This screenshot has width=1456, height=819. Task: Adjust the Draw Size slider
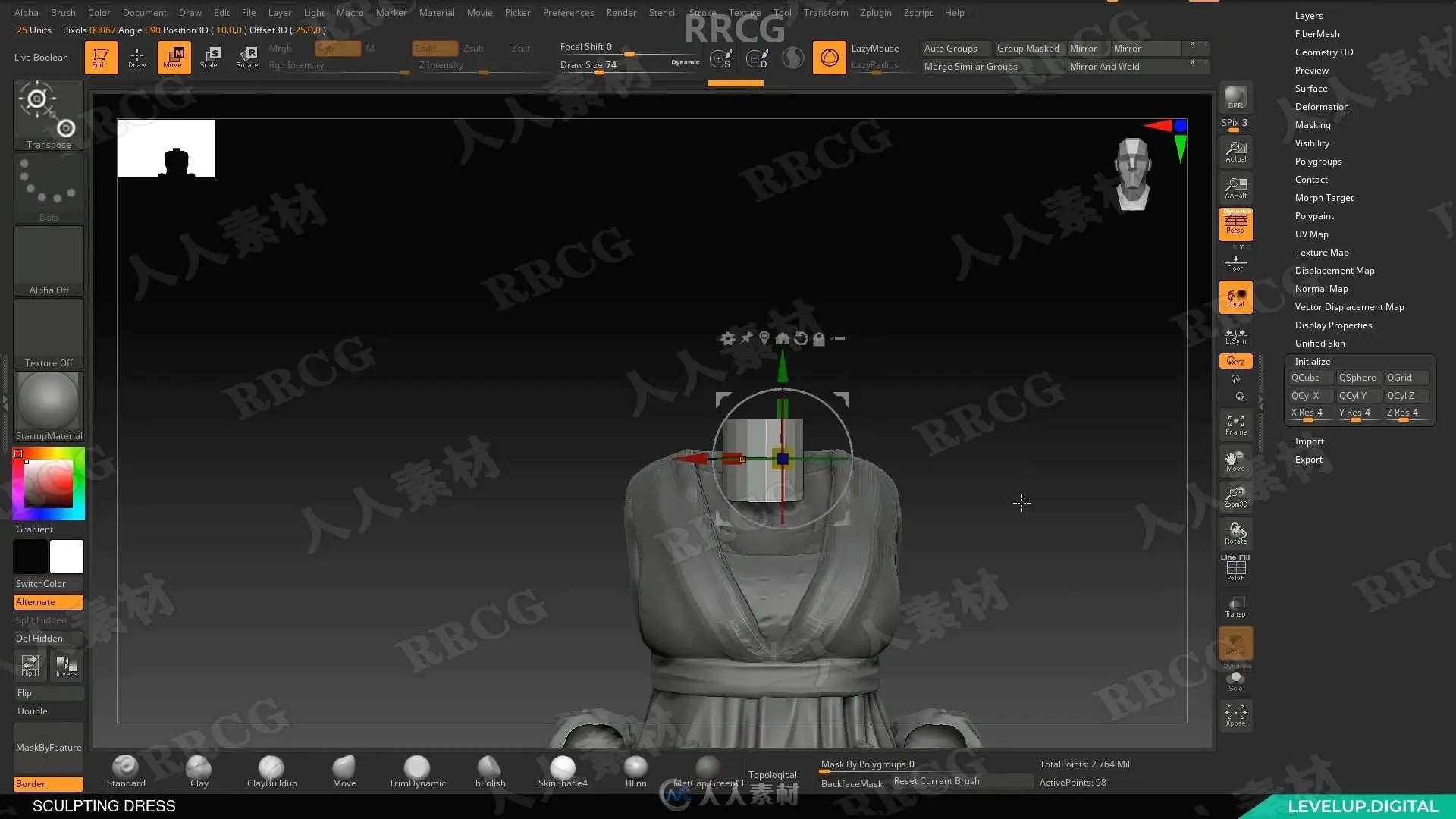coord(629,66)
